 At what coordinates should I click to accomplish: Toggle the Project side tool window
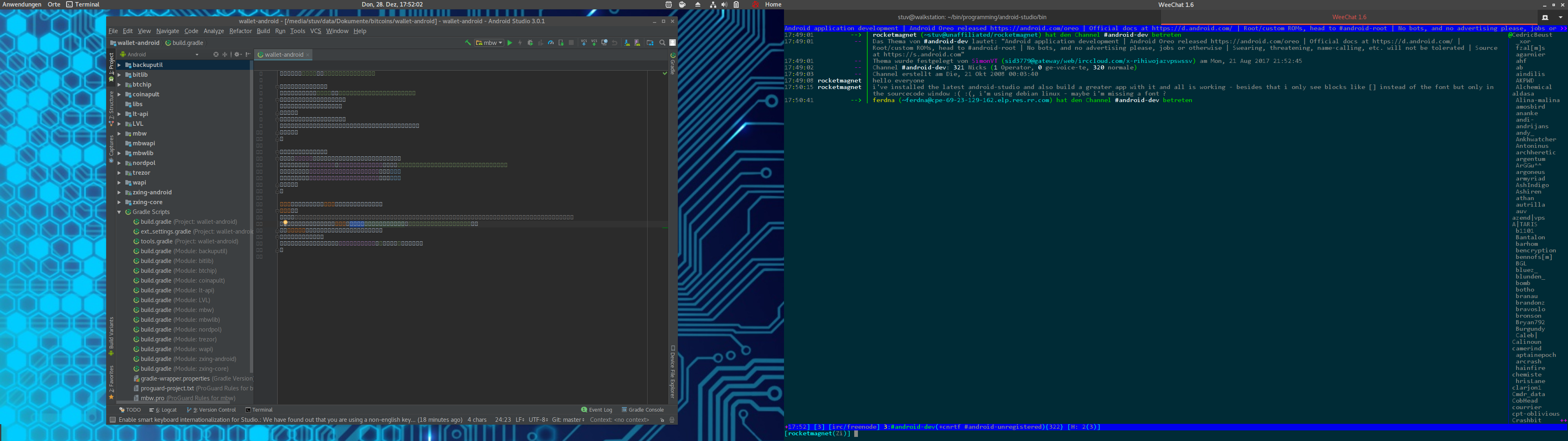(x=111, y=67)
